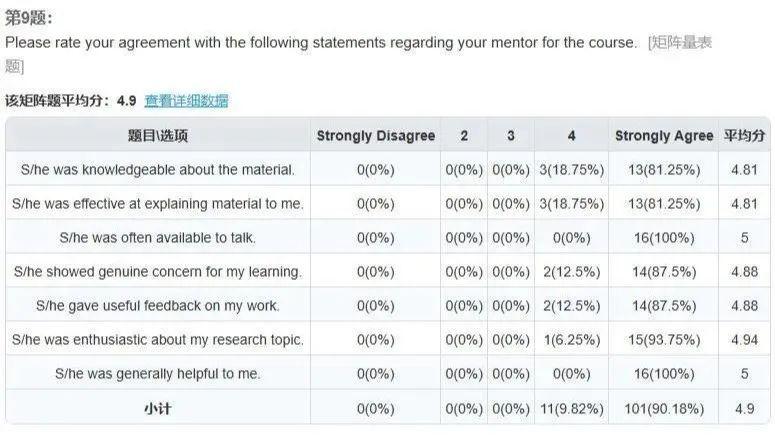This screenshot has height=437, width=775.
Task: Click the 题目\选项 column header
Action: point(158,135)
